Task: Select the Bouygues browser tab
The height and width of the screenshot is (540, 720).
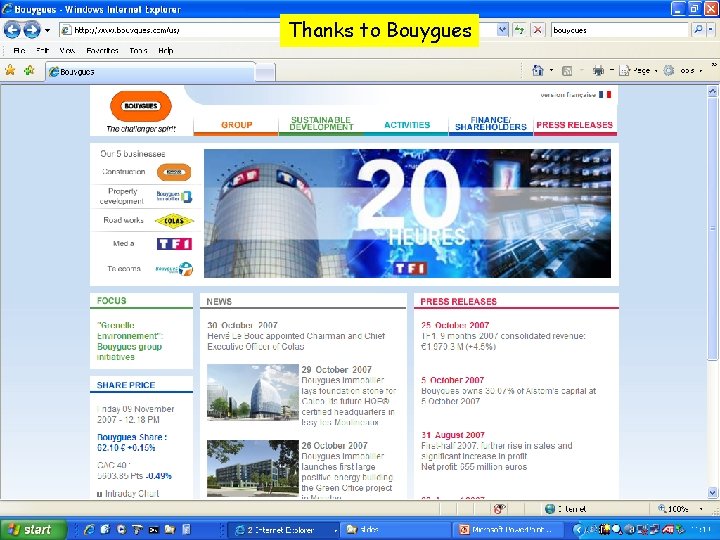Action: click(150, 72)
